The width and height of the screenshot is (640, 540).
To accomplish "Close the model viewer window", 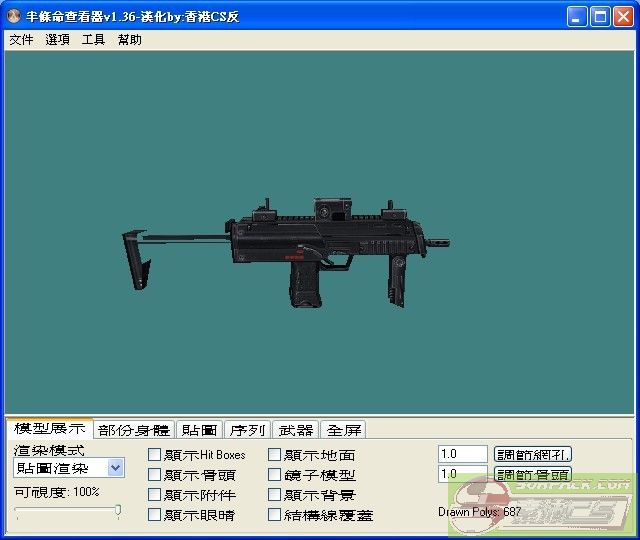I will click(624, 17).
